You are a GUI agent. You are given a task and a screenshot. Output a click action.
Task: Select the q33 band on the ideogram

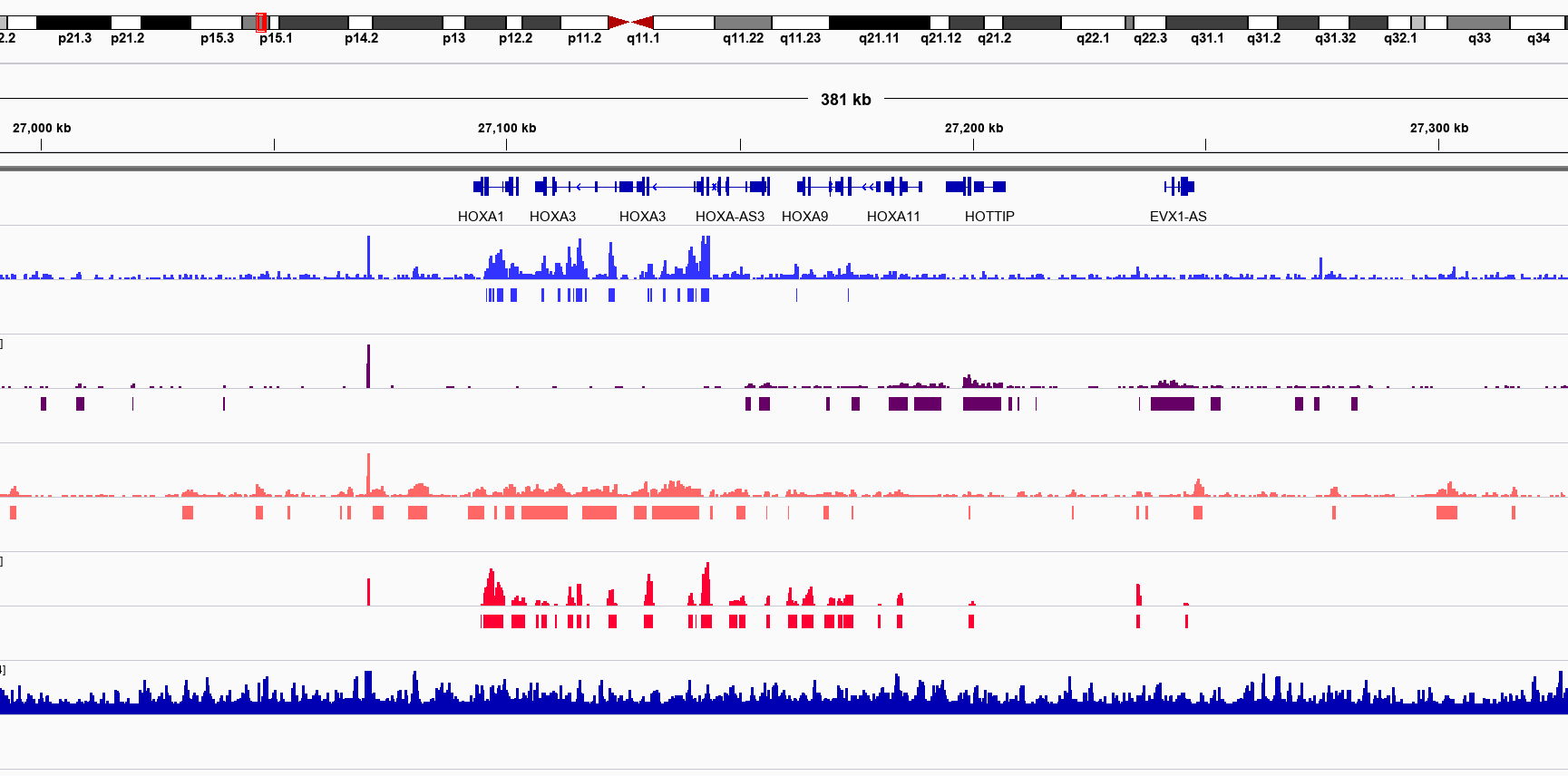1478,22
